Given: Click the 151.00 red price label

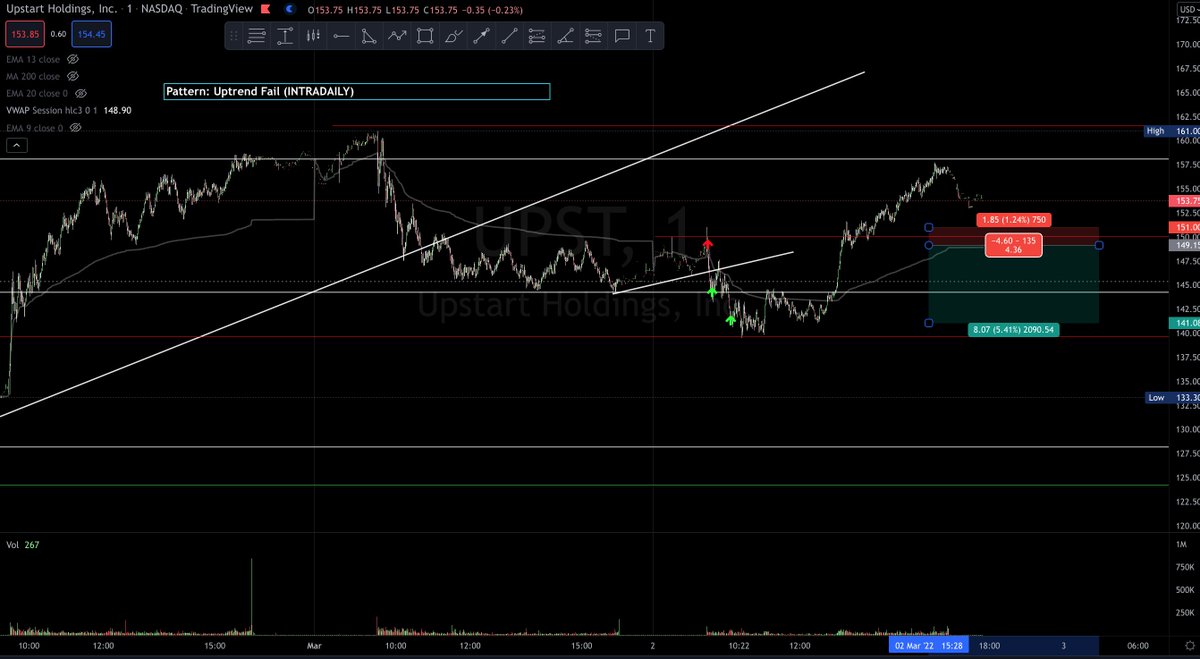Looking at the screenshot, I should point(1183,227).
